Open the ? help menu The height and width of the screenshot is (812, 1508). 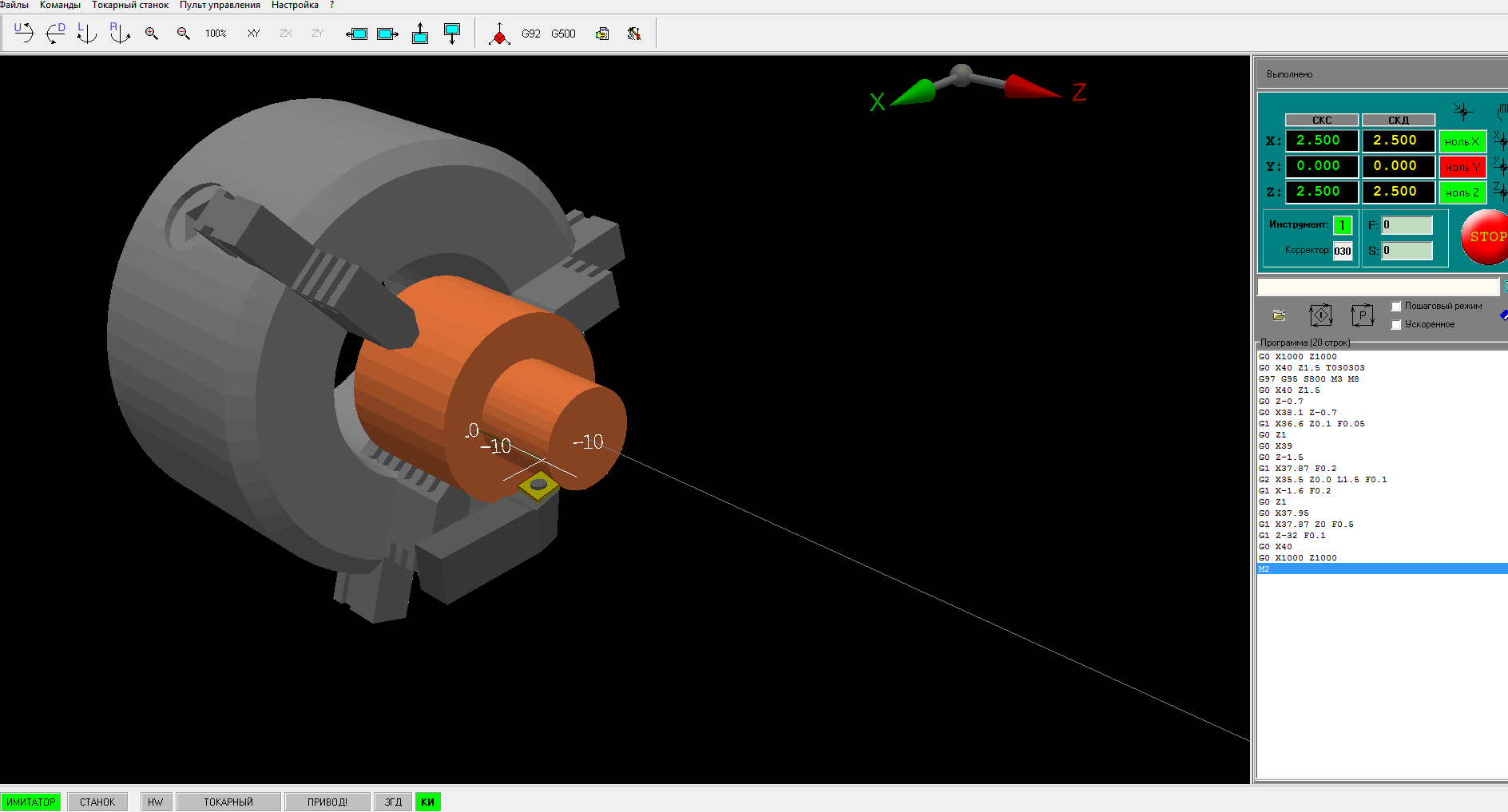pos(331,5)
